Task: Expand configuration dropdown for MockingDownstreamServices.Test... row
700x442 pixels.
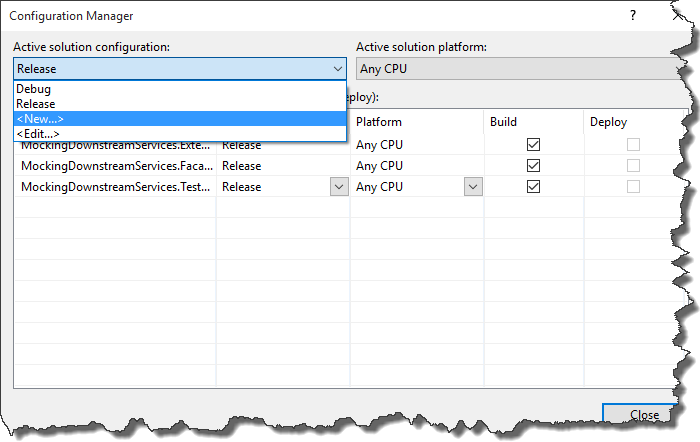Action: click(339, 187)
